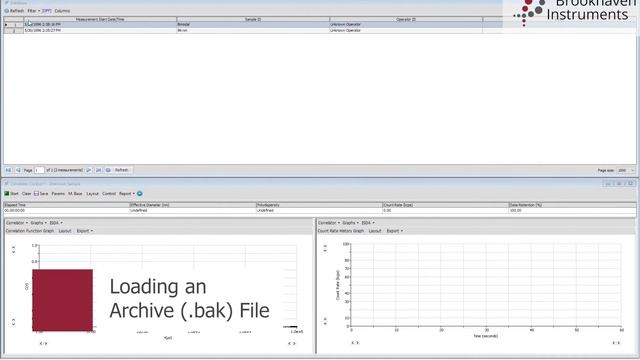Image resolution: width=640 pixels, height=360 pixels.
Task: Open Params in the correlator toolbar
Action: click(58, 193)
